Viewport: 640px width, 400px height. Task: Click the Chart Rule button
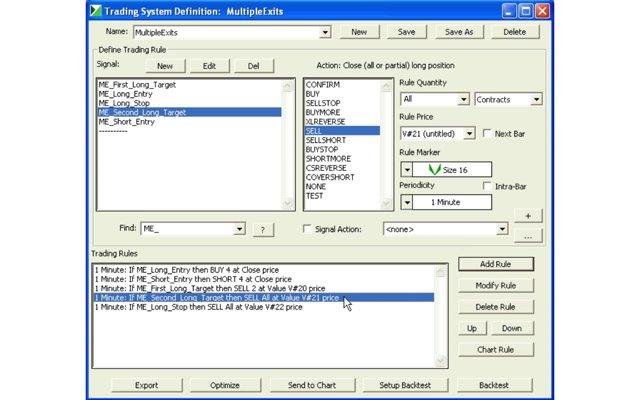tap(496, 349)
